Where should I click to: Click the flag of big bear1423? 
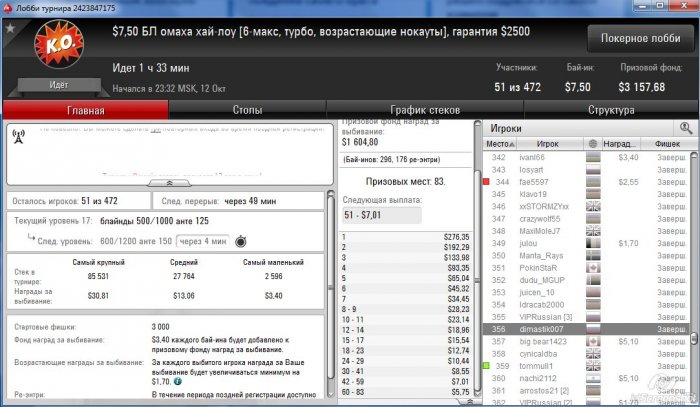tap(593, 341)
